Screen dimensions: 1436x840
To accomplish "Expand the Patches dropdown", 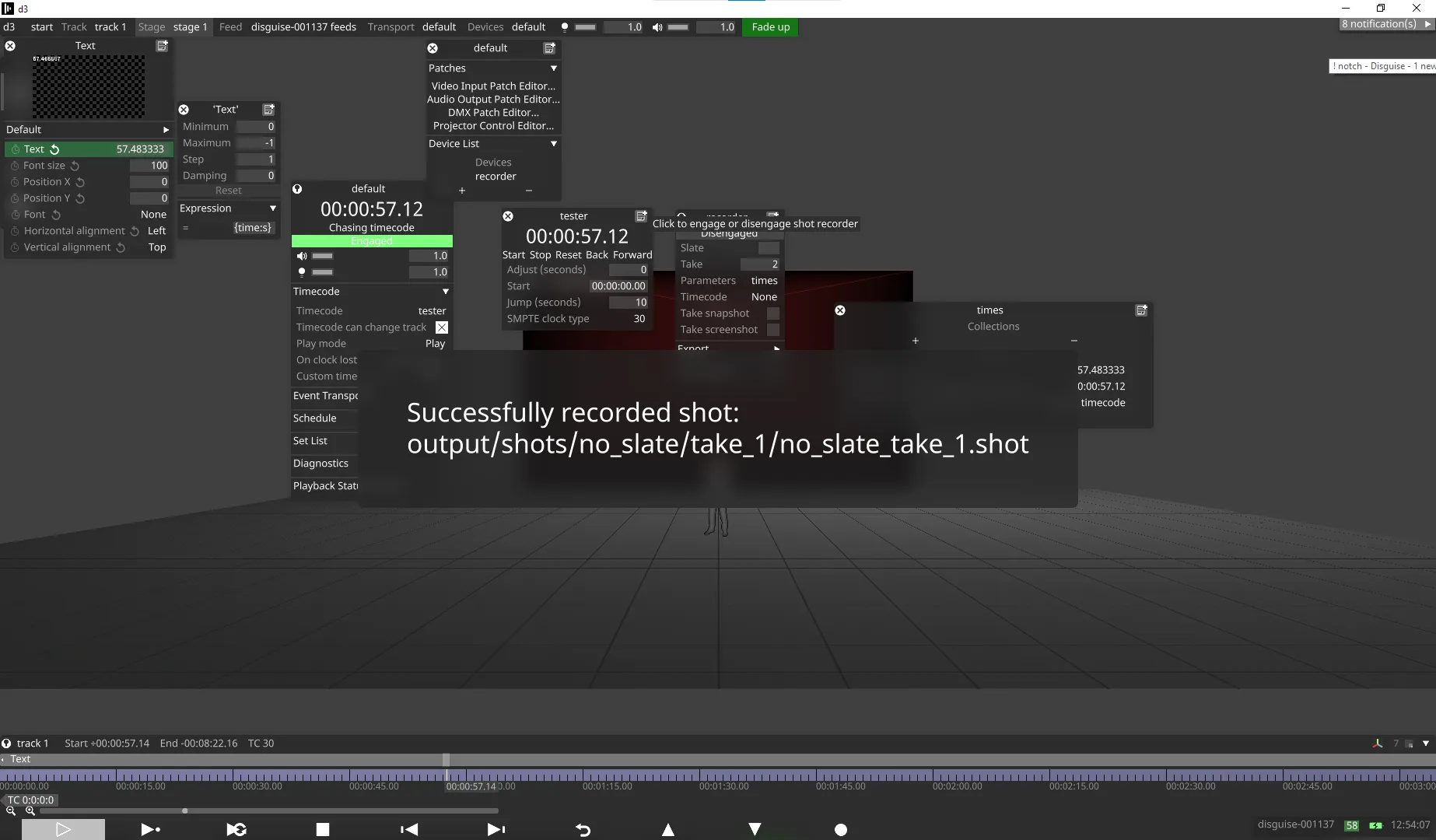I will tap(553, 68).
